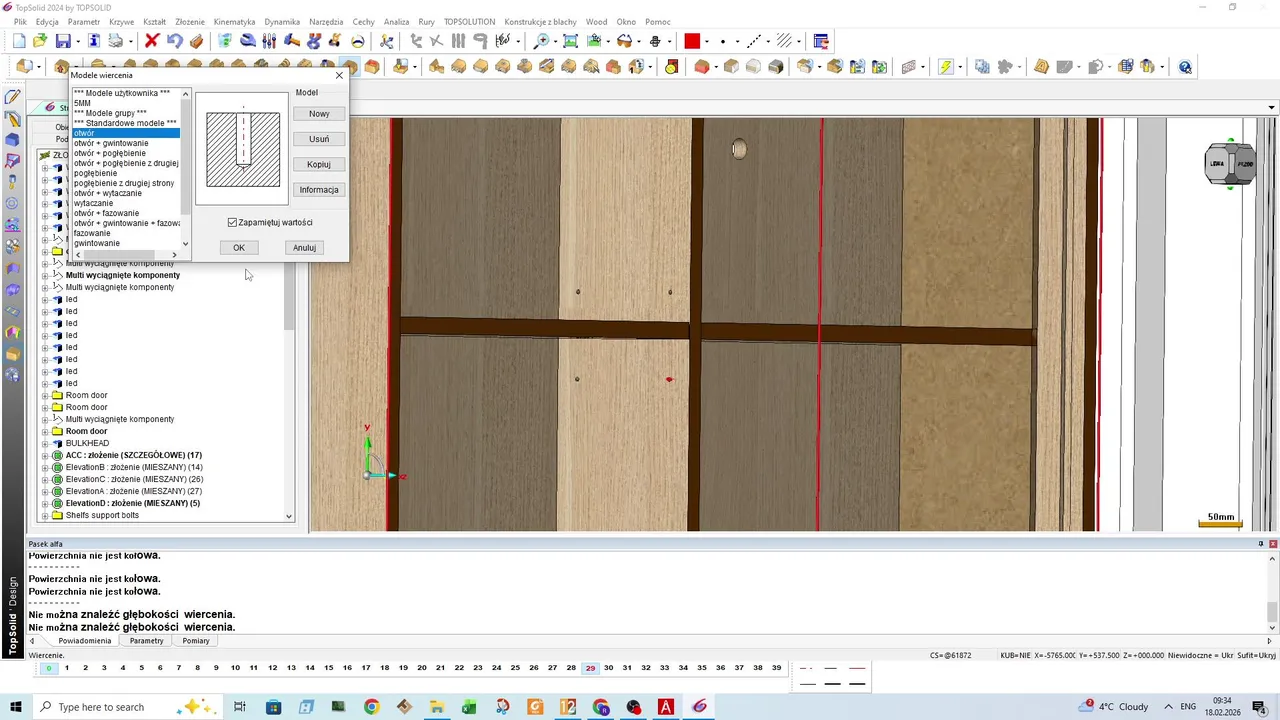Click the Undo arrow icon
1280x720 pixels.
point(175,41)
